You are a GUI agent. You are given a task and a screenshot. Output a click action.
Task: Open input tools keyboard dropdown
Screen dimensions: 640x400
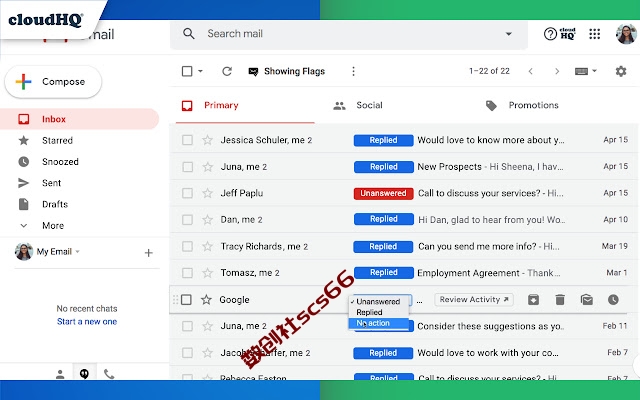[x=586, y=71]
